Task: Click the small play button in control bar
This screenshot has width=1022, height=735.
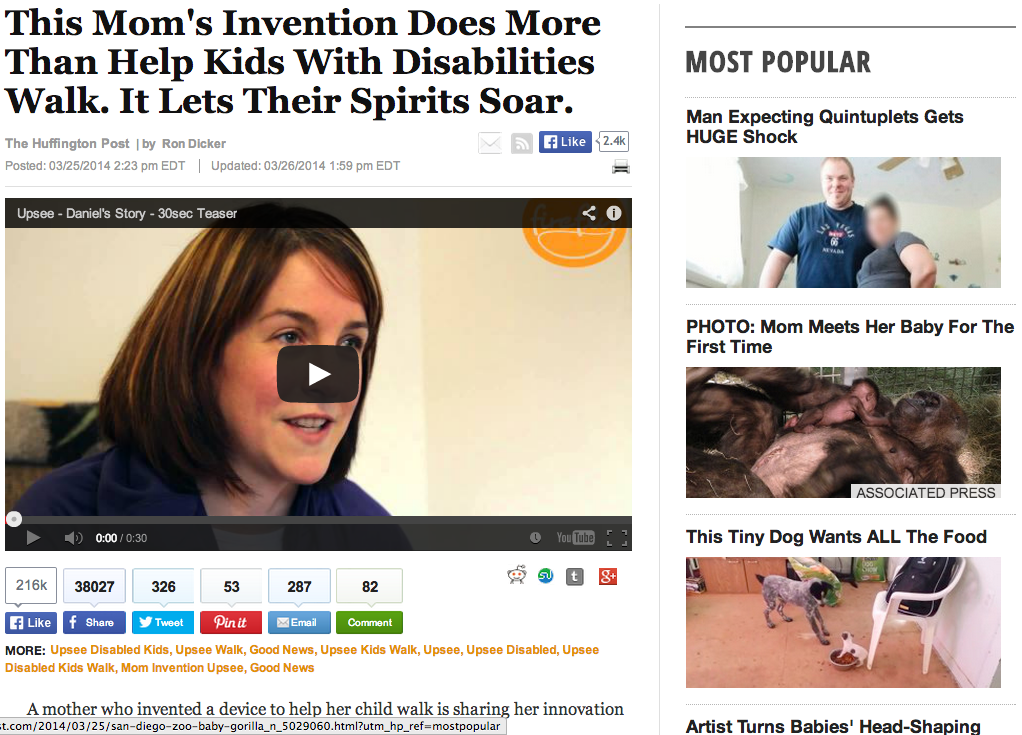Action: (33, 538)
